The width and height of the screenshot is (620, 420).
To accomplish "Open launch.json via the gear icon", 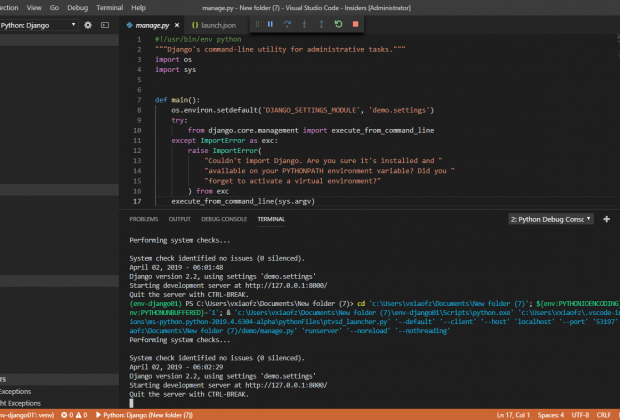I will [88, 25].
